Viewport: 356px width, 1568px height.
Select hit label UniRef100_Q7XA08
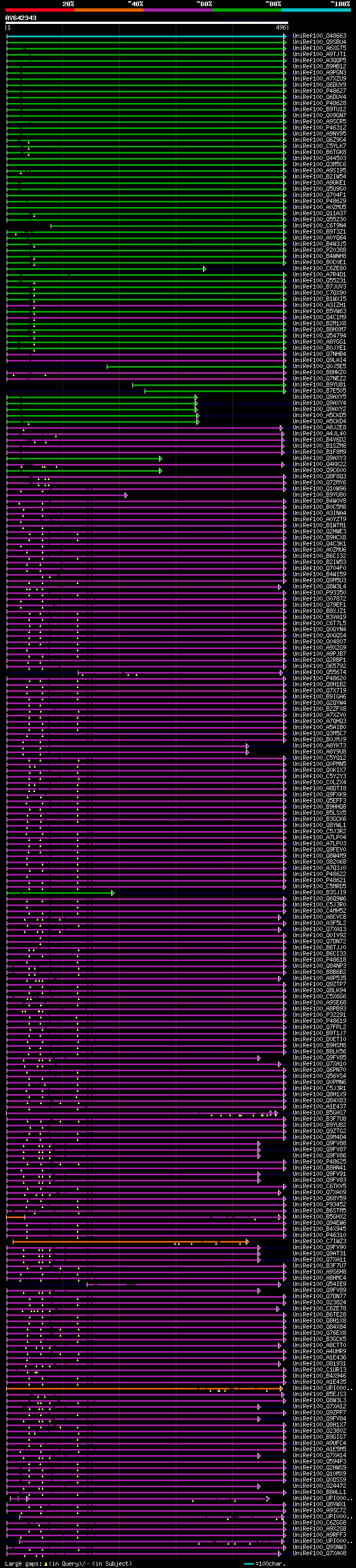pos(319,1553)
